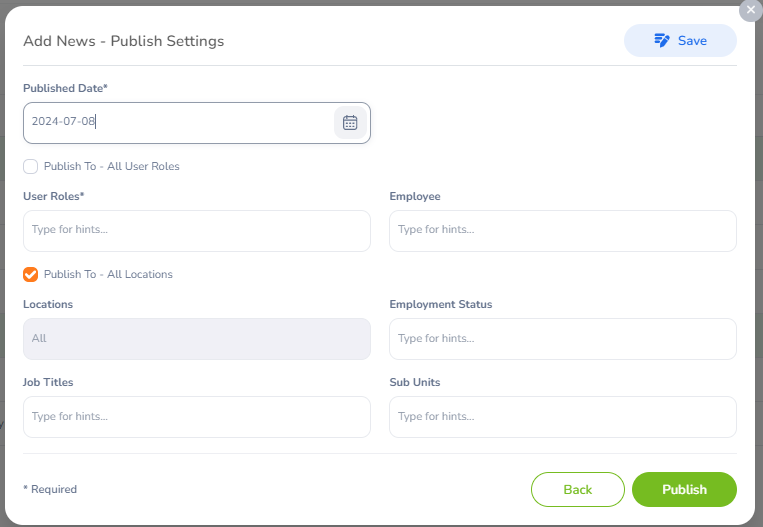Open the calendar date picker
Image resolution: width=763 pixels, height=527 pixels.
[350, 123]
